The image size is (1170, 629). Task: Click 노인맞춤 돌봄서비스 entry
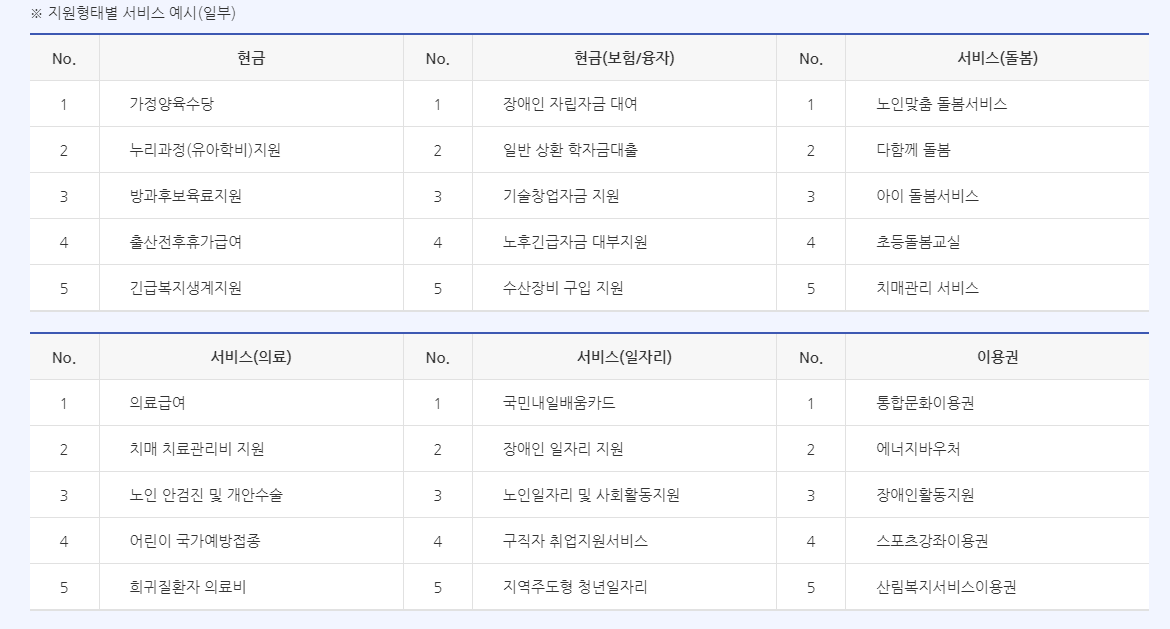[942, 104]
